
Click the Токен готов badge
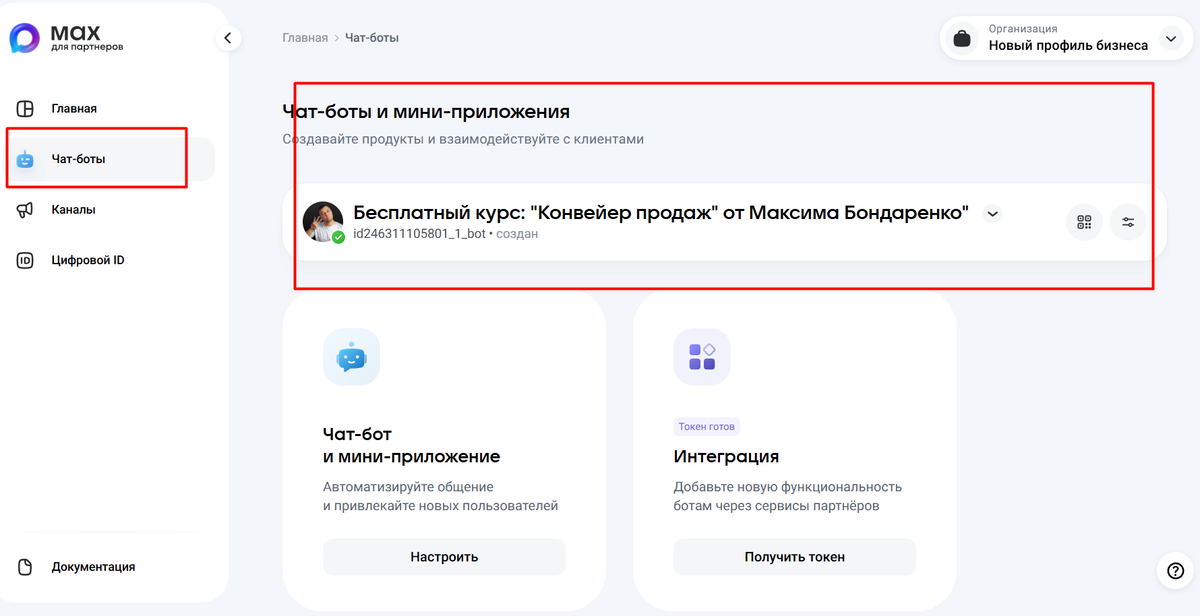(707, 426)
